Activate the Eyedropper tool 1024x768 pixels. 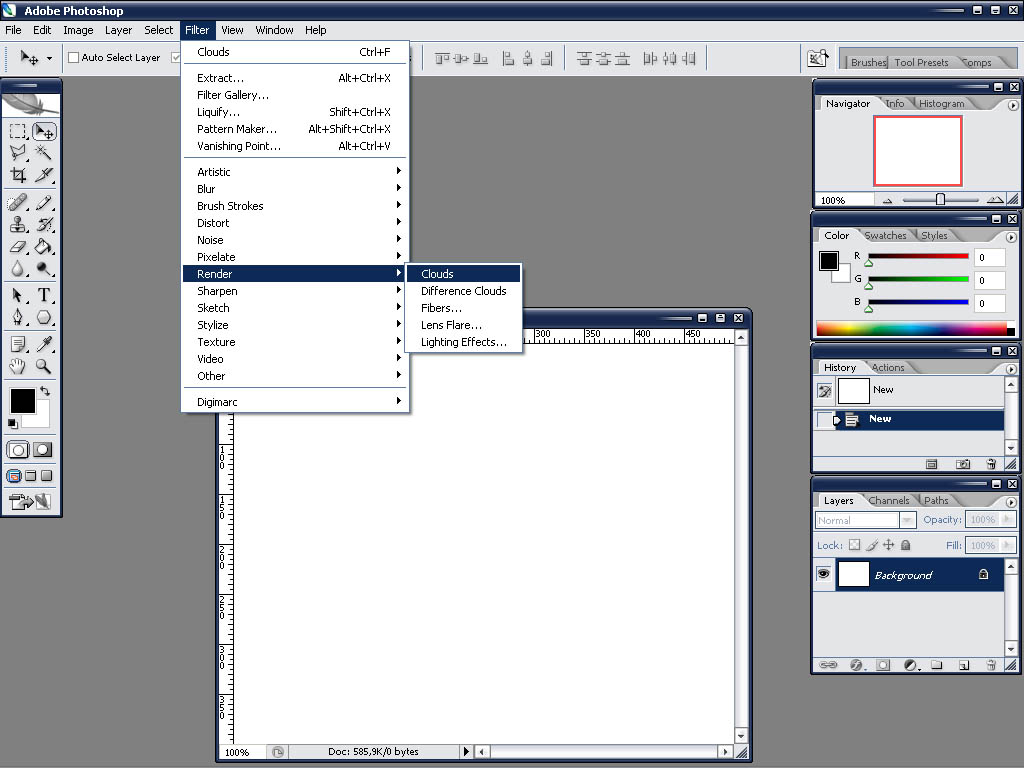click(44, 344)
